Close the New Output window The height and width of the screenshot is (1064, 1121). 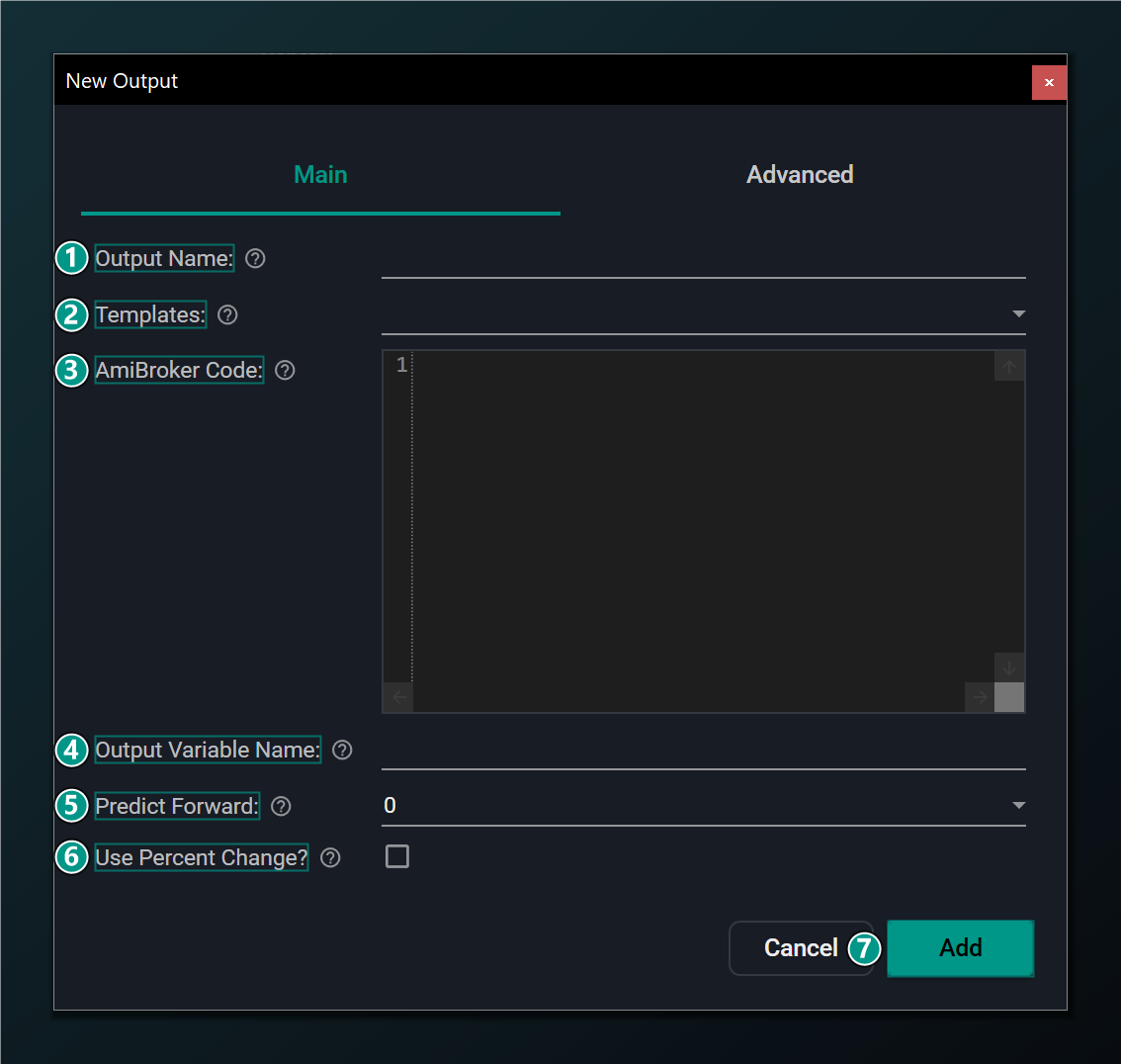click(x=1049, y=82)
